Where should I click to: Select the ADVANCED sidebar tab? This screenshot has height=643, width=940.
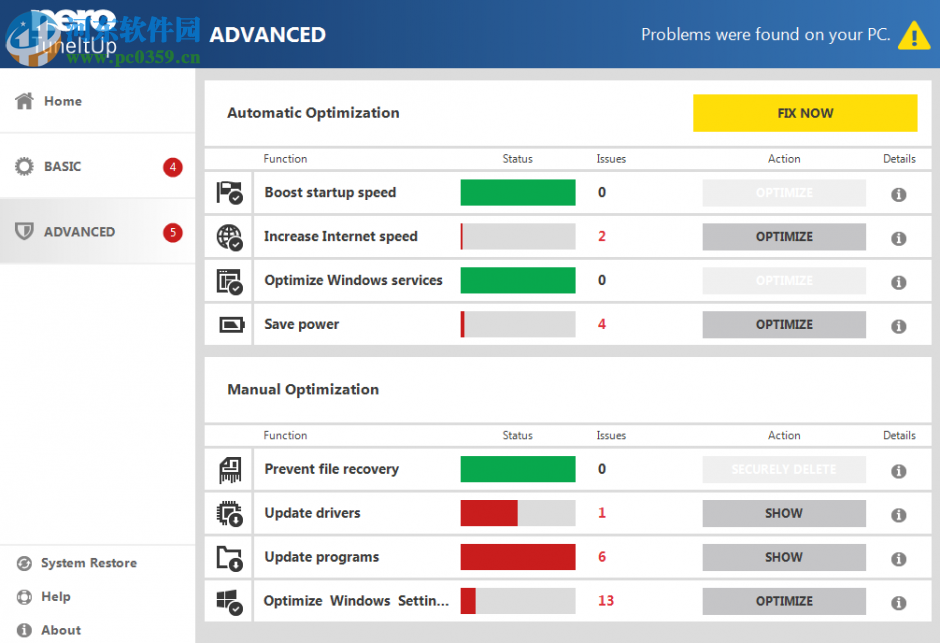pyautogui.click(x=79, y=232)
